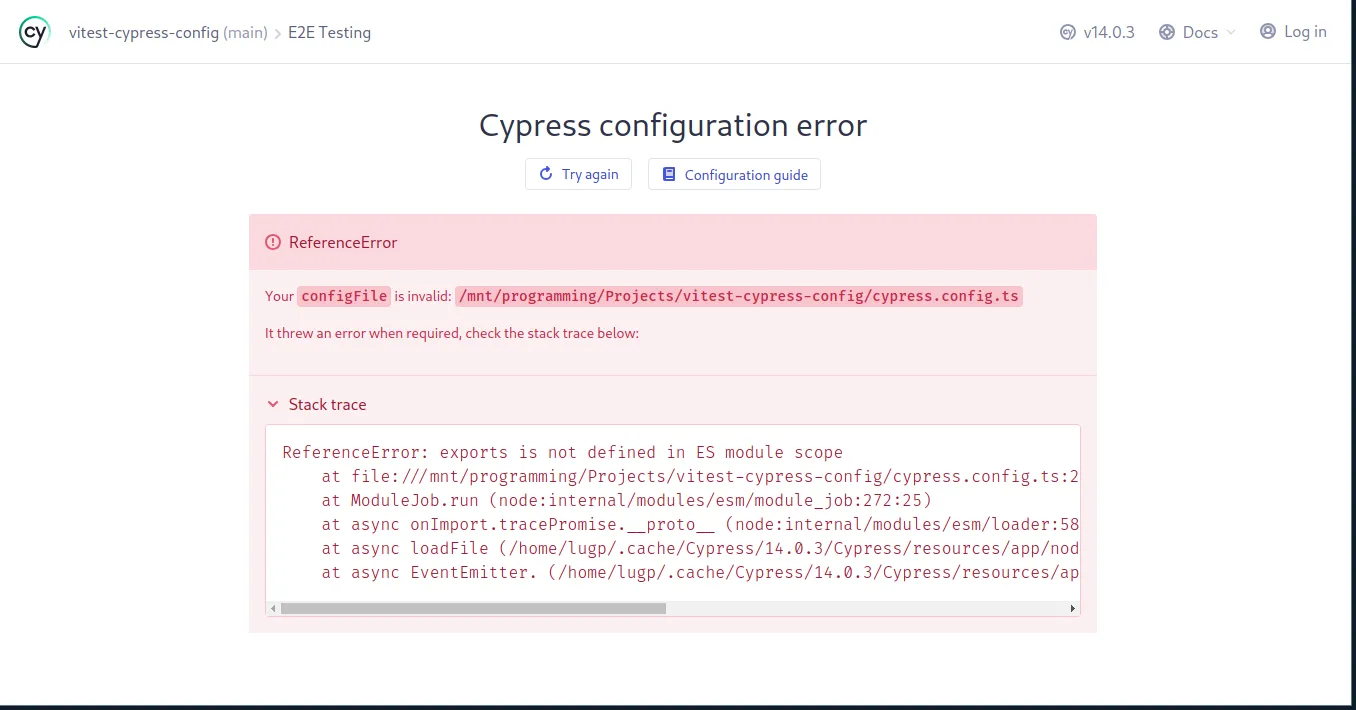Viewport: 1356px width, 710px height.
Task: Click the Cypress logo in the top-left corner
Action: [33, 31]
